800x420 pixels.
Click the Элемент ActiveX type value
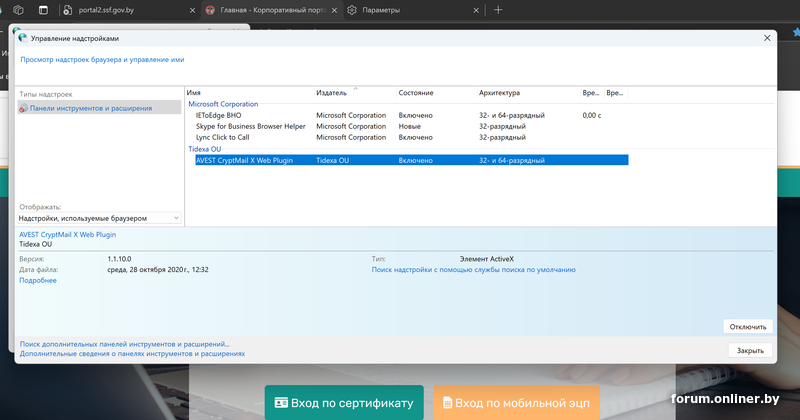pos(486,259)
